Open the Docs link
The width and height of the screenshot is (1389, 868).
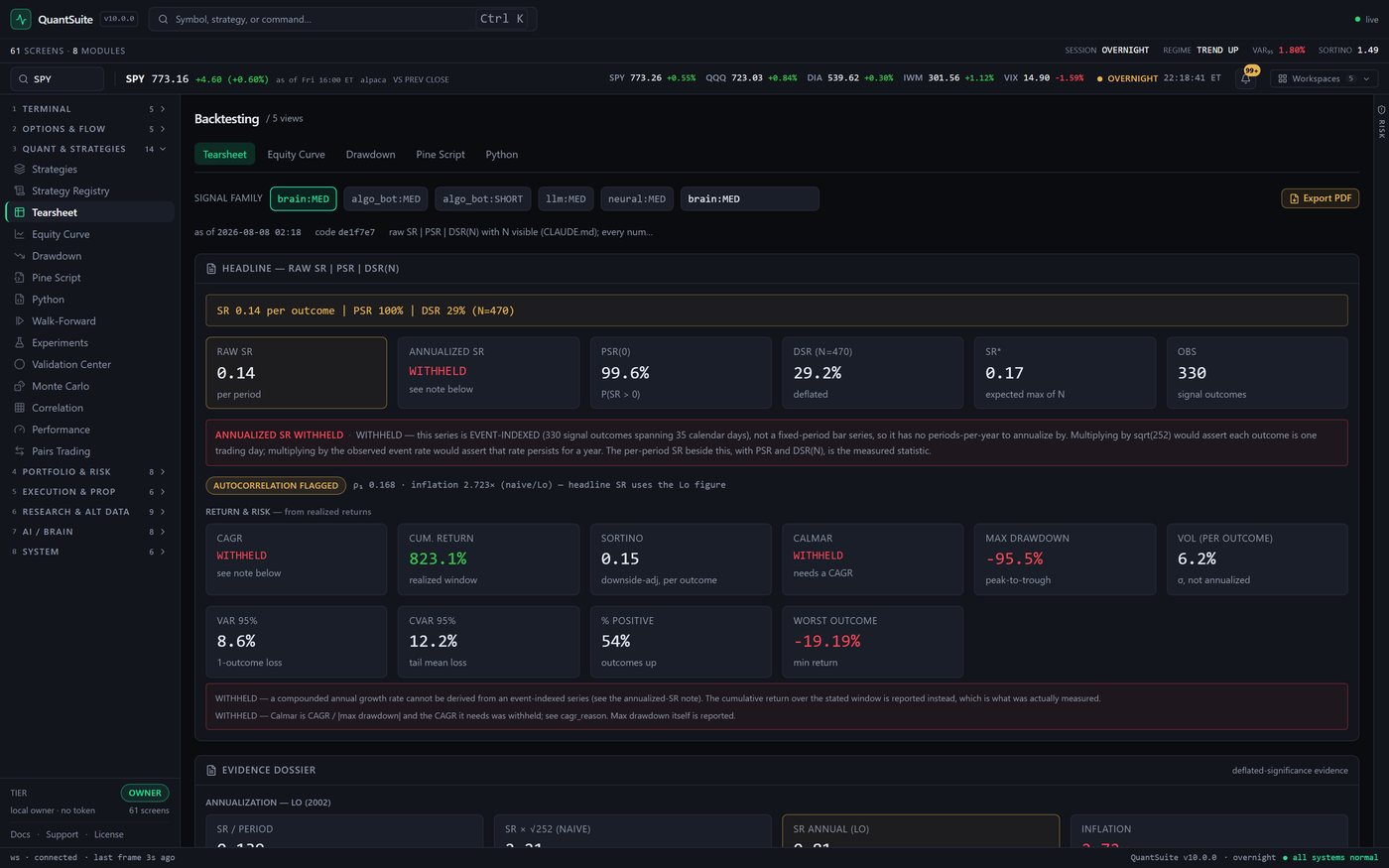(x=20, y=834)
